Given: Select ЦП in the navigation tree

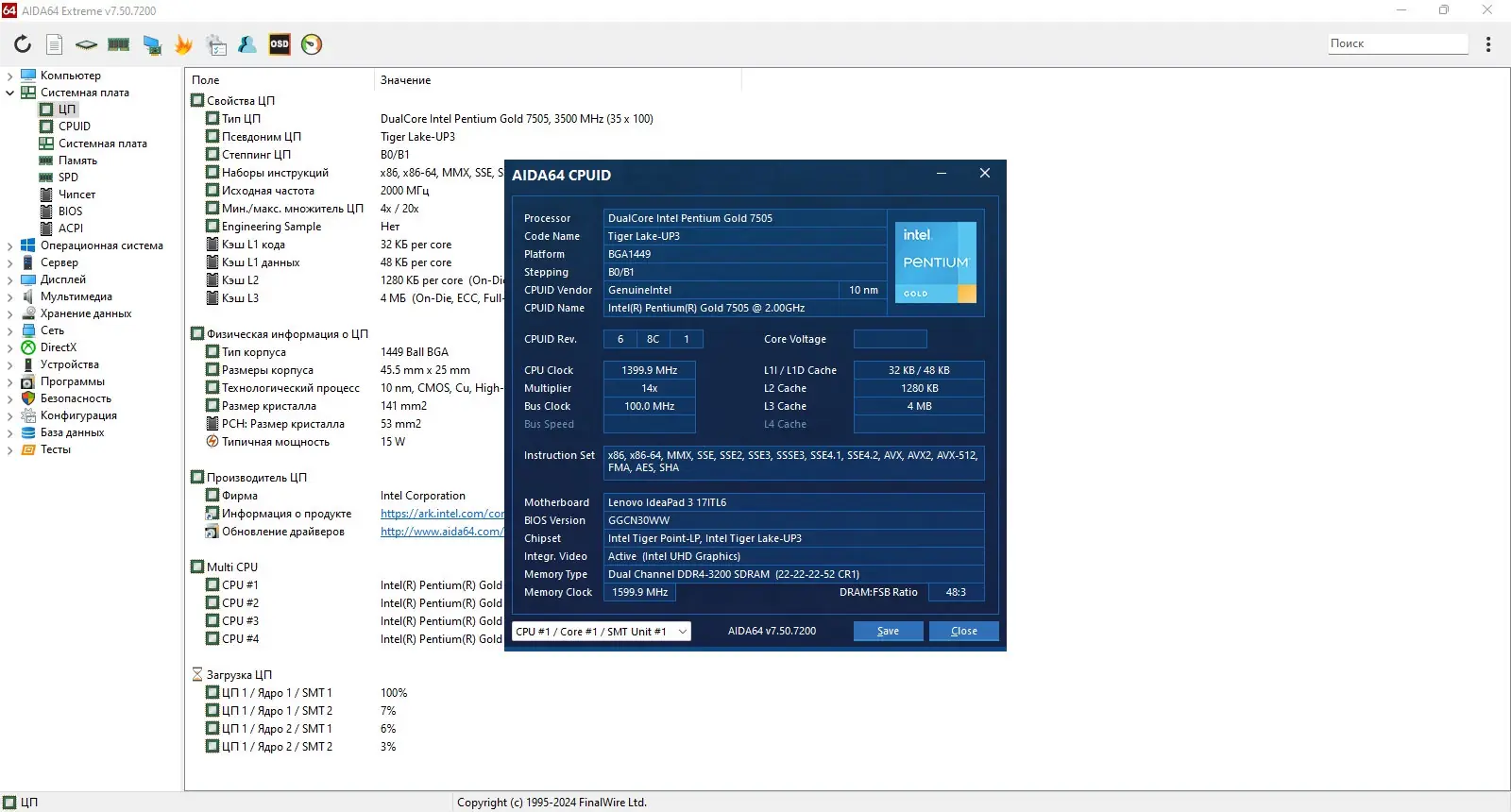Looking at the screenshot, I should 66,110.
